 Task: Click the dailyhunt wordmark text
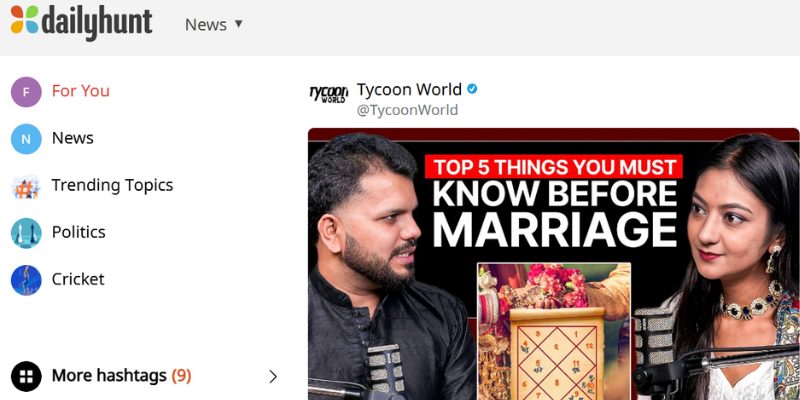tap(97, 22)
